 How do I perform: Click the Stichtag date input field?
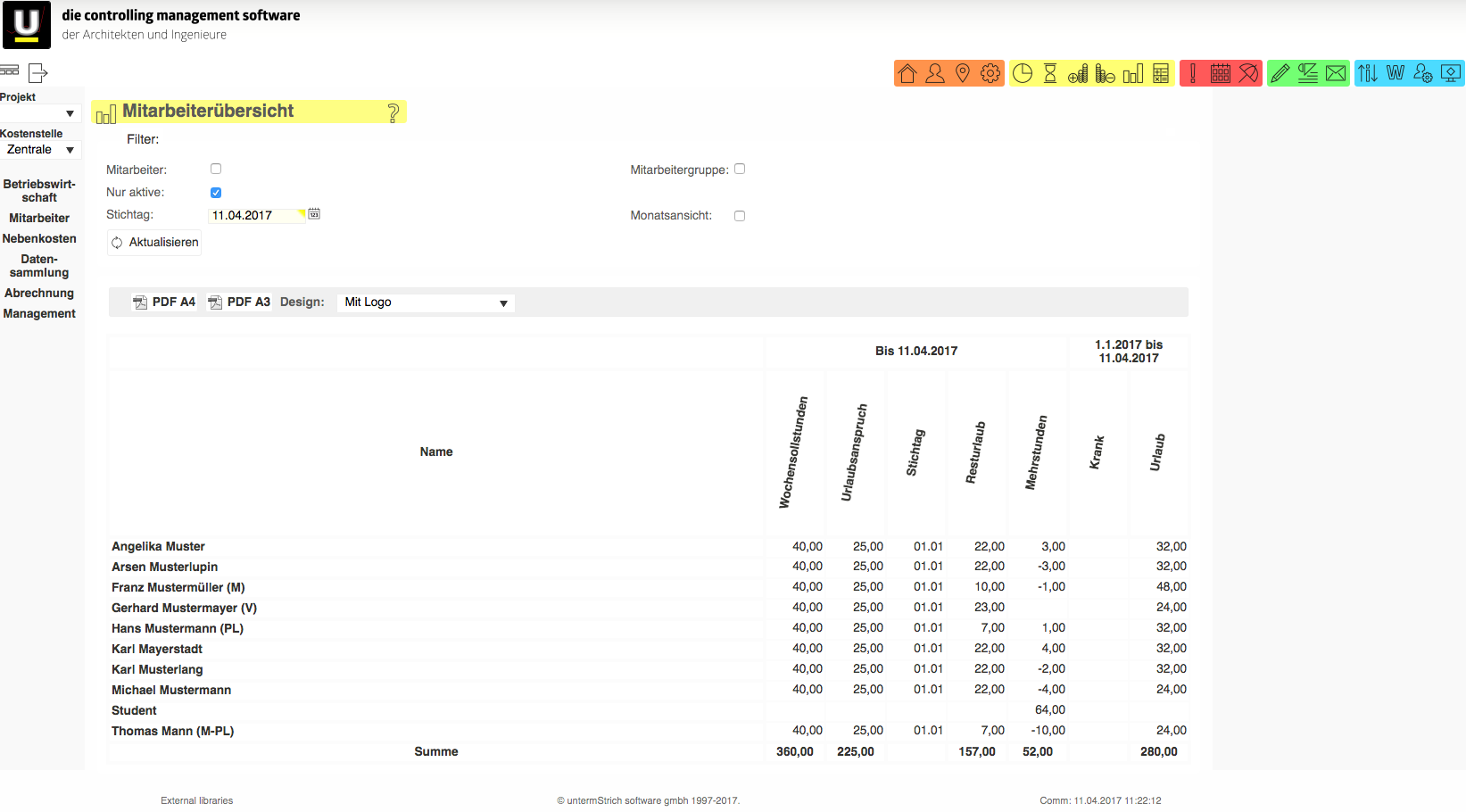(x=254, y=215)
